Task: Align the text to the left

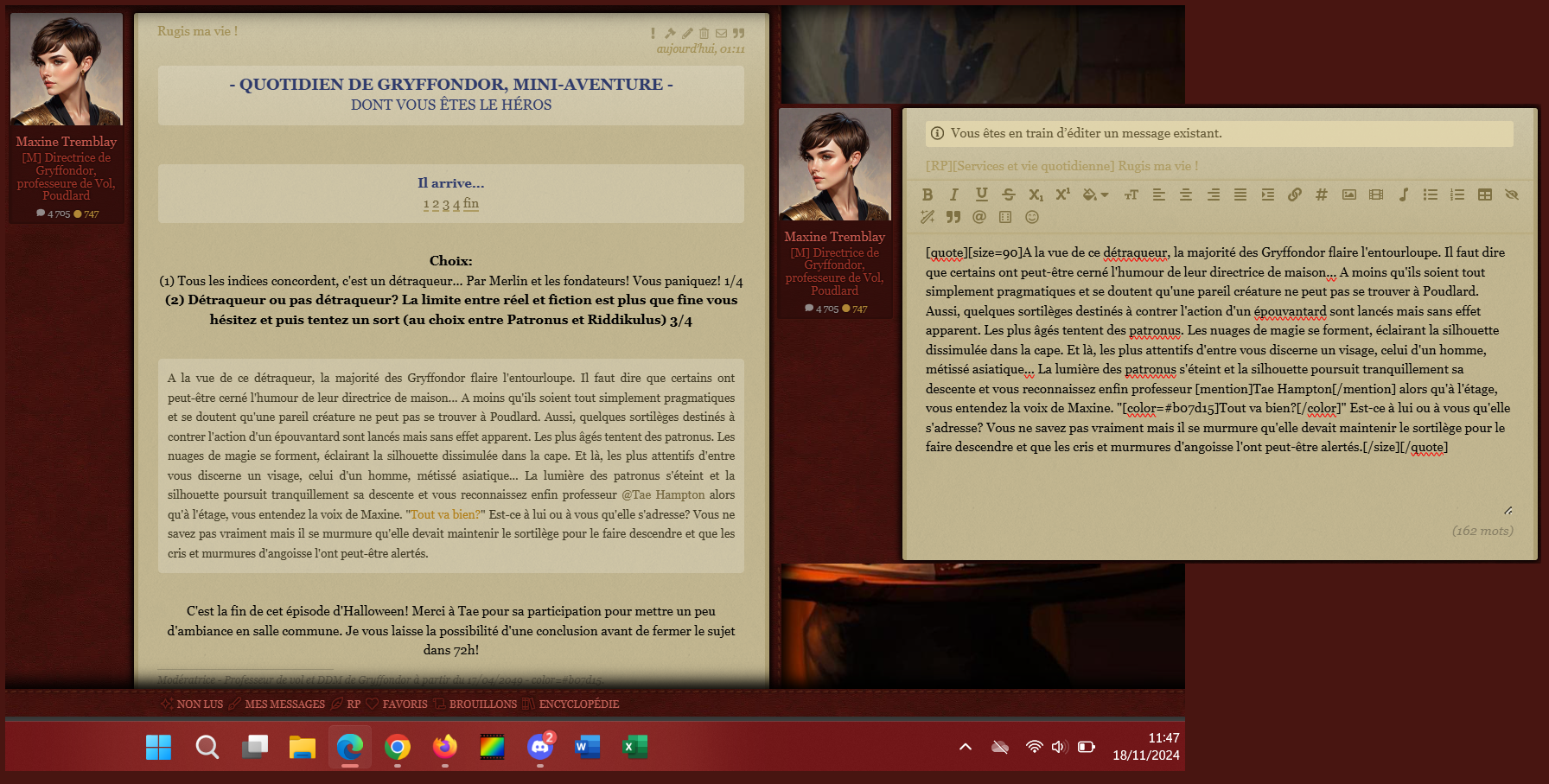Action: pyautogui.click(x=1159, y=194)
